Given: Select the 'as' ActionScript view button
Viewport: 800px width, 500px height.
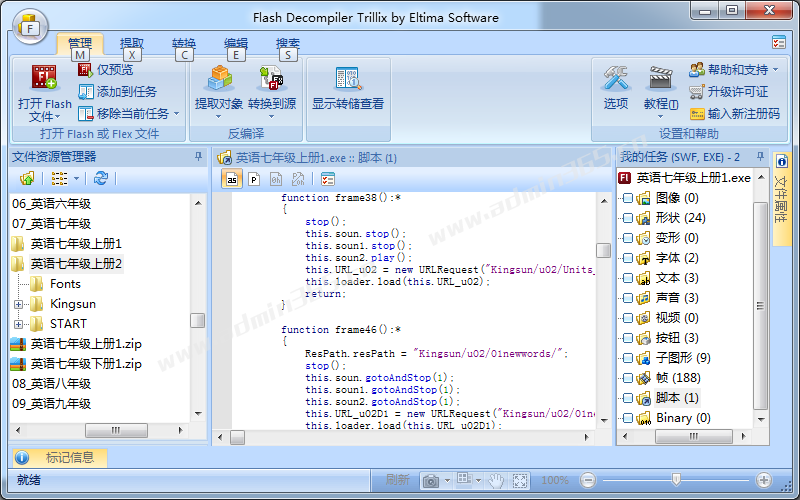Looking at the screenshot, I should click(x=232, y=179).
